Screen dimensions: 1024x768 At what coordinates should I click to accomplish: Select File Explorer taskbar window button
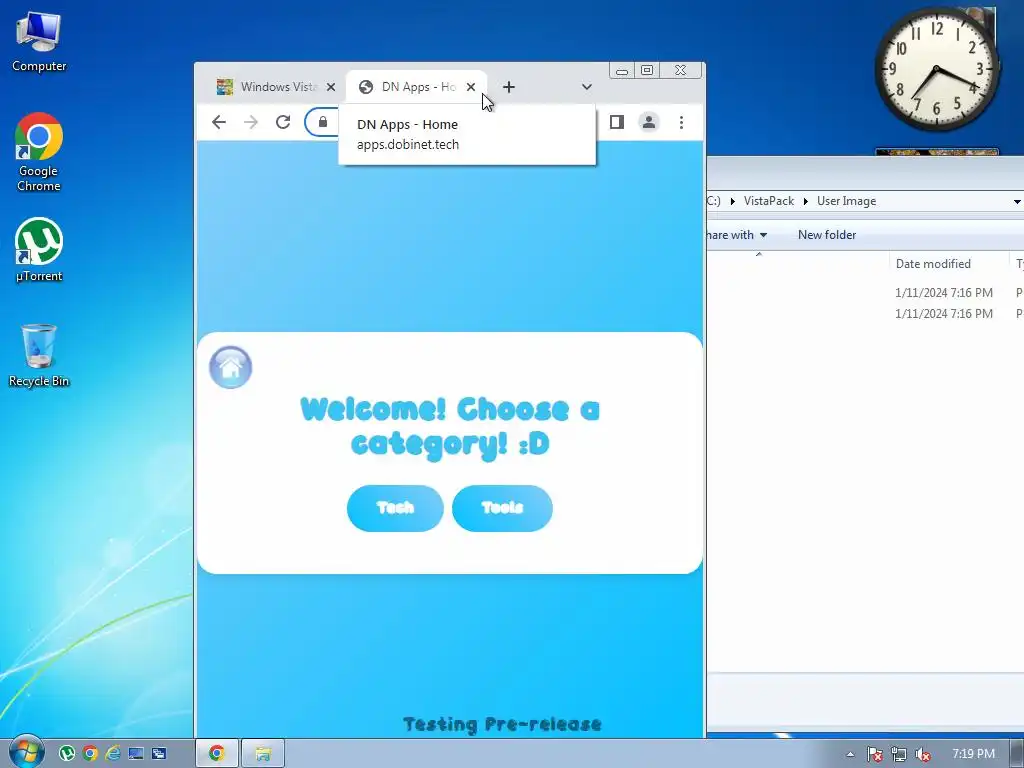click(263, 754)
